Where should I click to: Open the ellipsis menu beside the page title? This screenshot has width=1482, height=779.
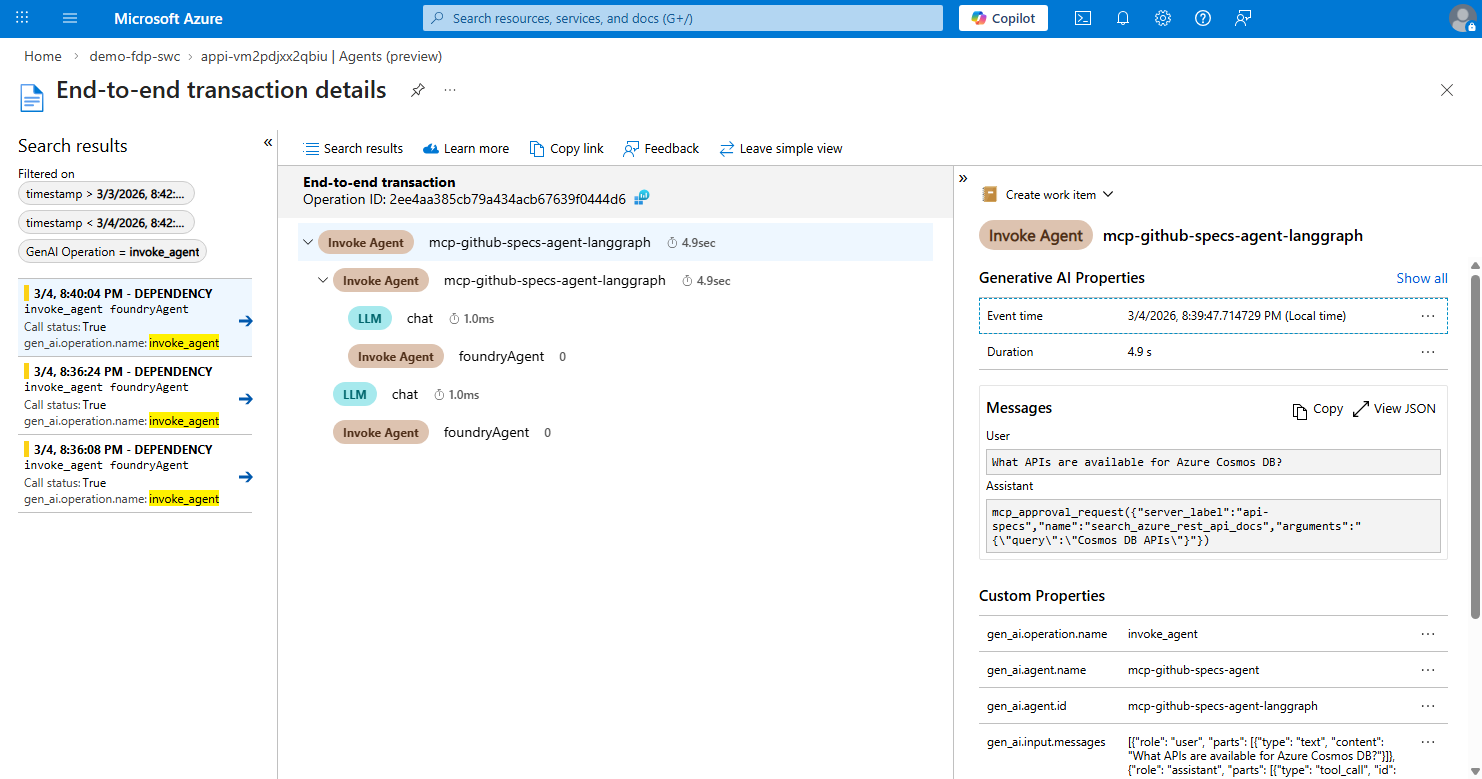tap(450, 90)
